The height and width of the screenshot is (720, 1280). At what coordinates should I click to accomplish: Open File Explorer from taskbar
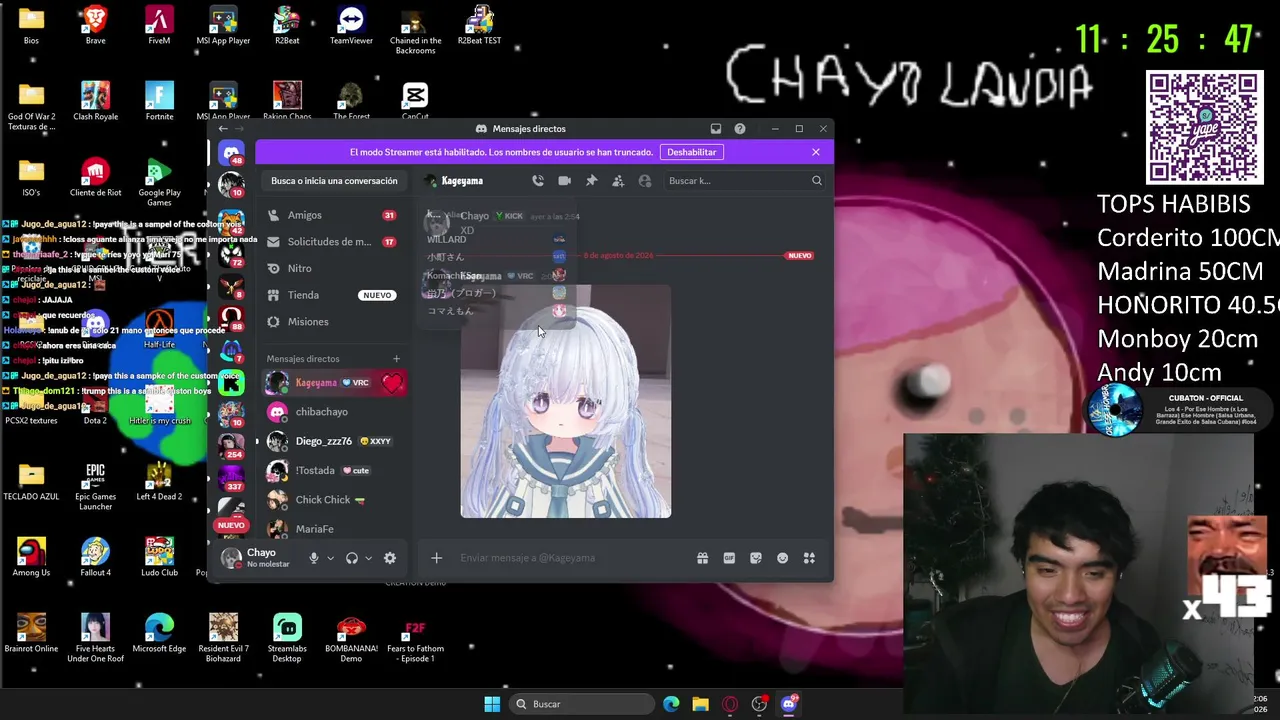coord(700,704)
